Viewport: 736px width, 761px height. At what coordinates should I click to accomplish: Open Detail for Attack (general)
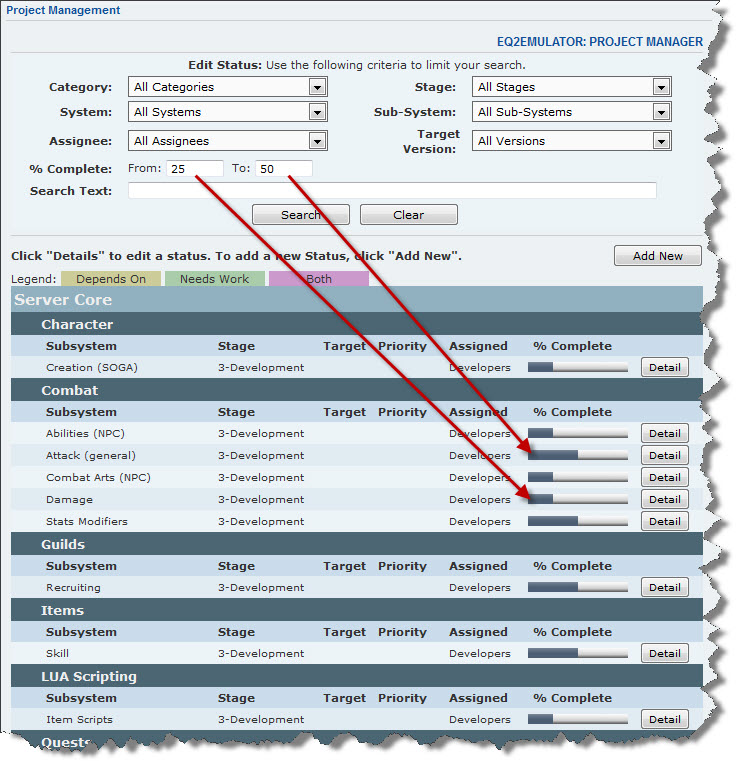click(x=664, y=456)
